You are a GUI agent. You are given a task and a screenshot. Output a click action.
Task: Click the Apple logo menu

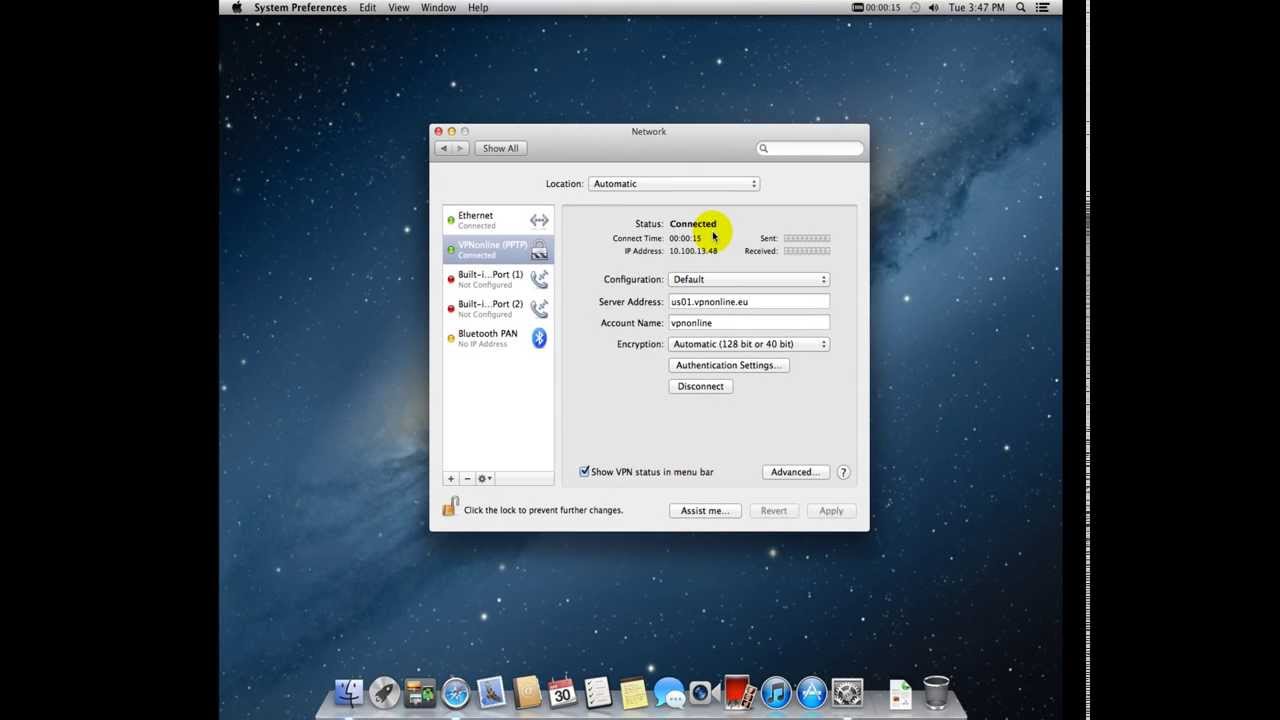tap(237, 7)
